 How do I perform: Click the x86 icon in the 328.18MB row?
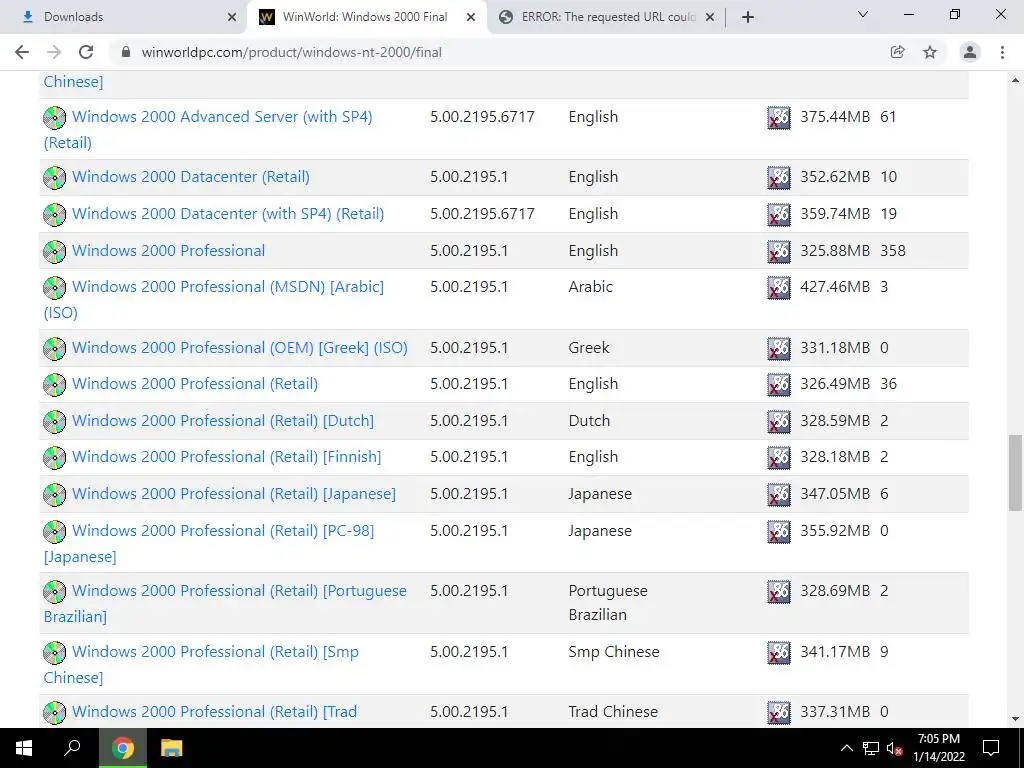tap(778, 458)
